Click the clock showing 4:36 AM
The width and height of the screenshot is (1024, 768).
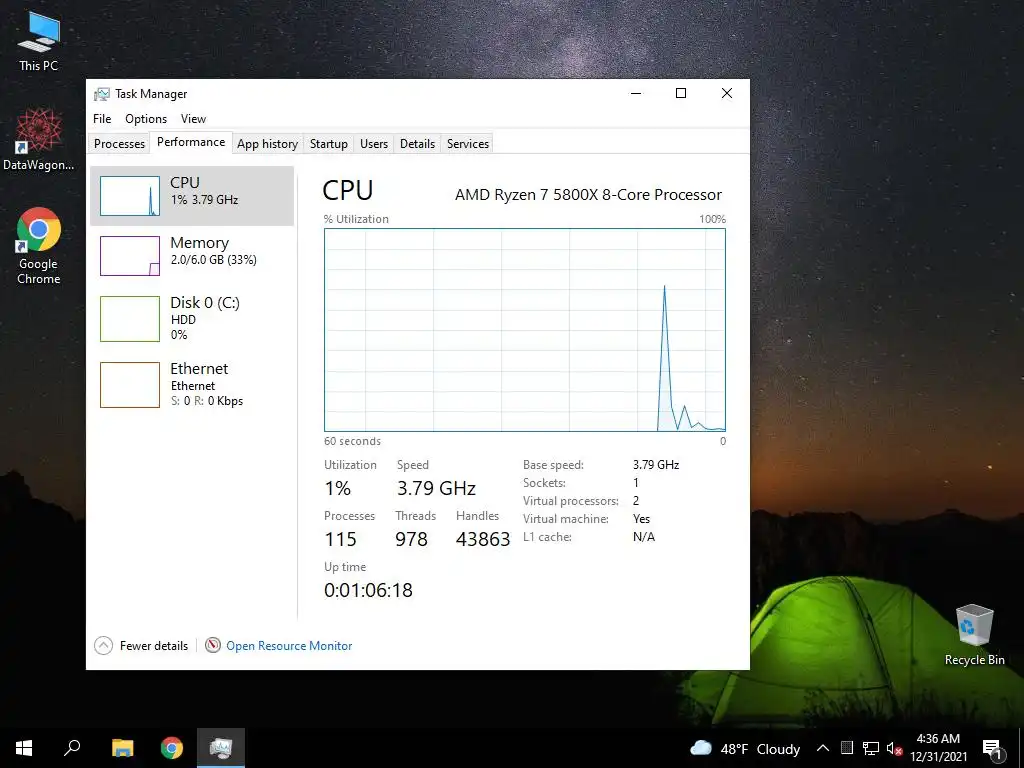point(938,739)
